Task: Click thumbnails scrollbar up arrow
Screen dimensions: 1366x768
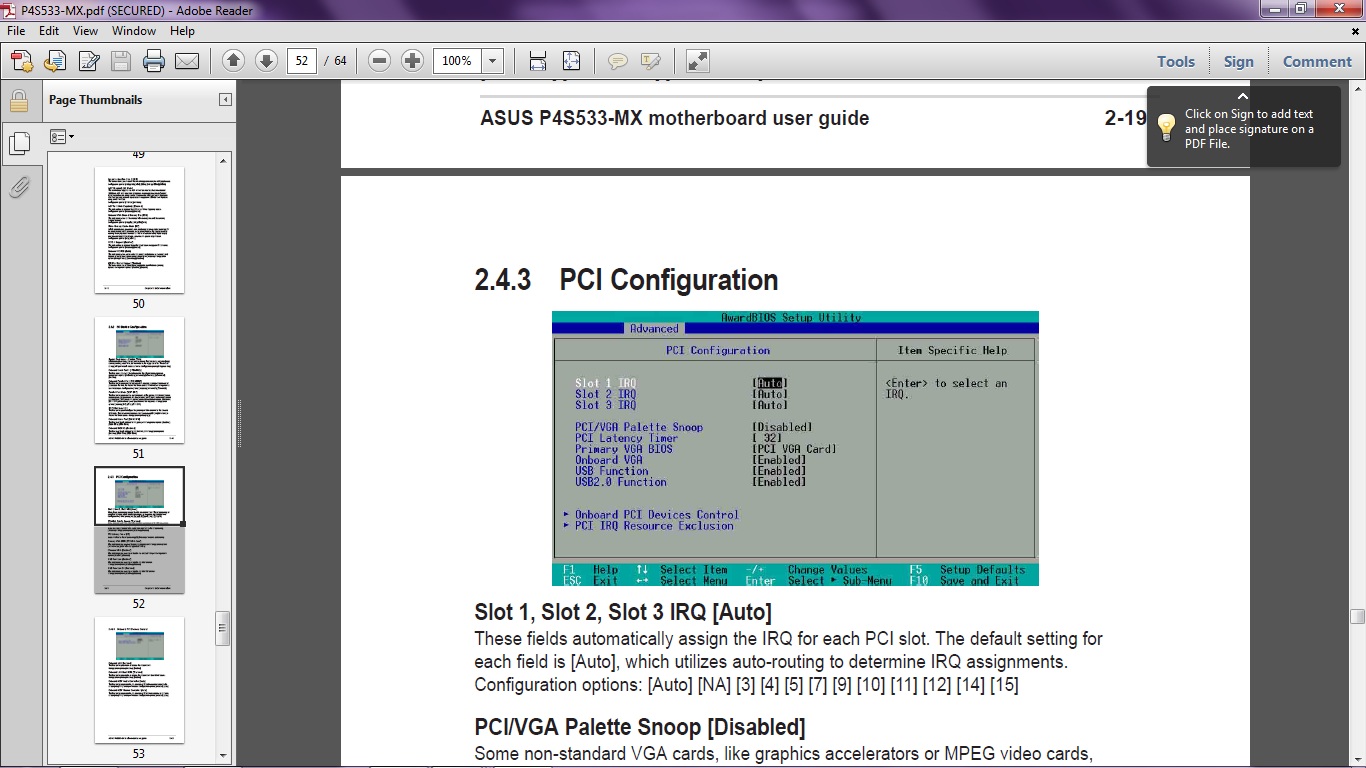Action: coord(223,160)
